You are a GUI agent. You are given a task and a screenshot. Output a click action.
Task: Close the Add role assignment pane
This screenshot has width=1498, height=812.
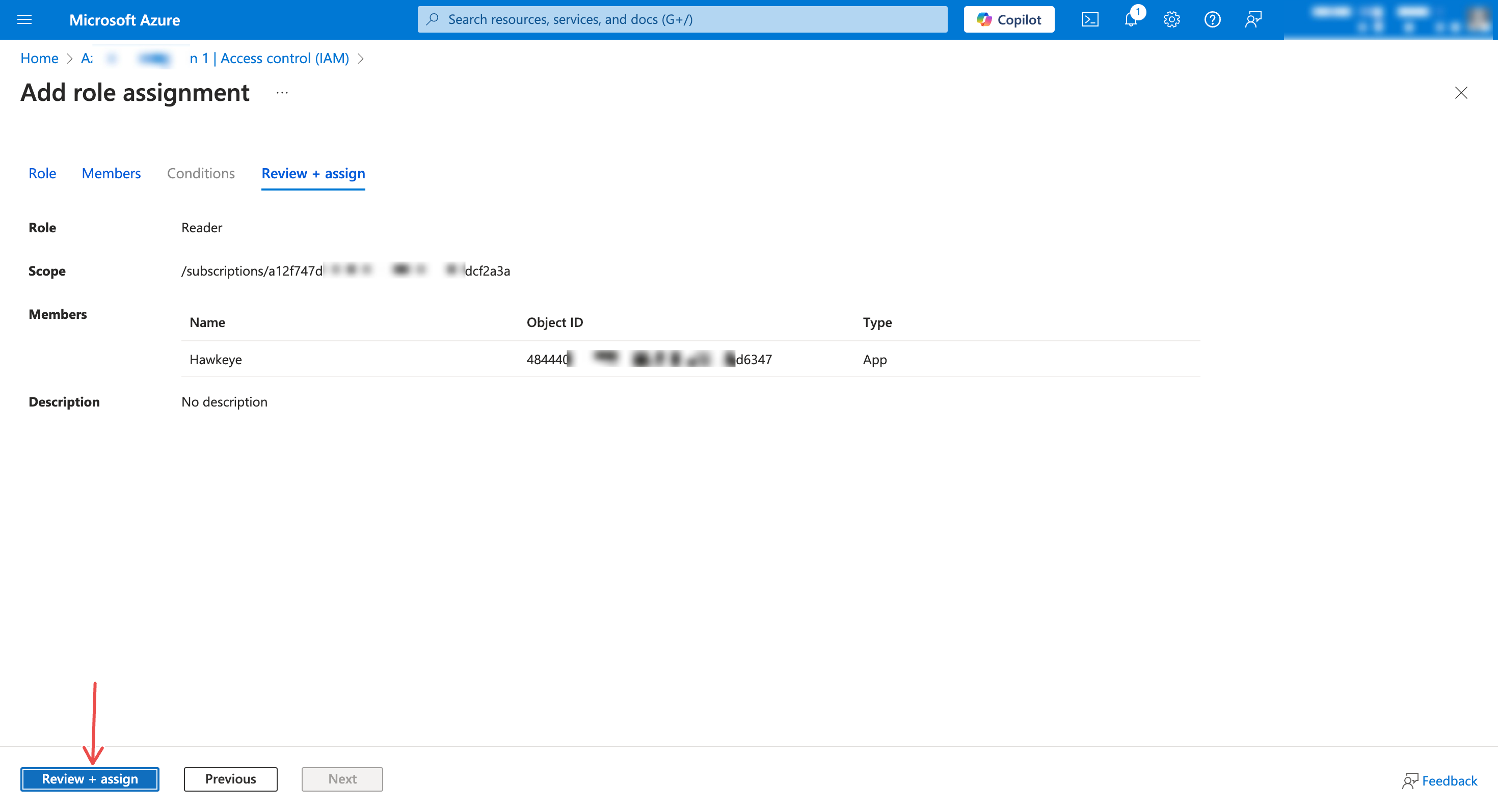1461,92
